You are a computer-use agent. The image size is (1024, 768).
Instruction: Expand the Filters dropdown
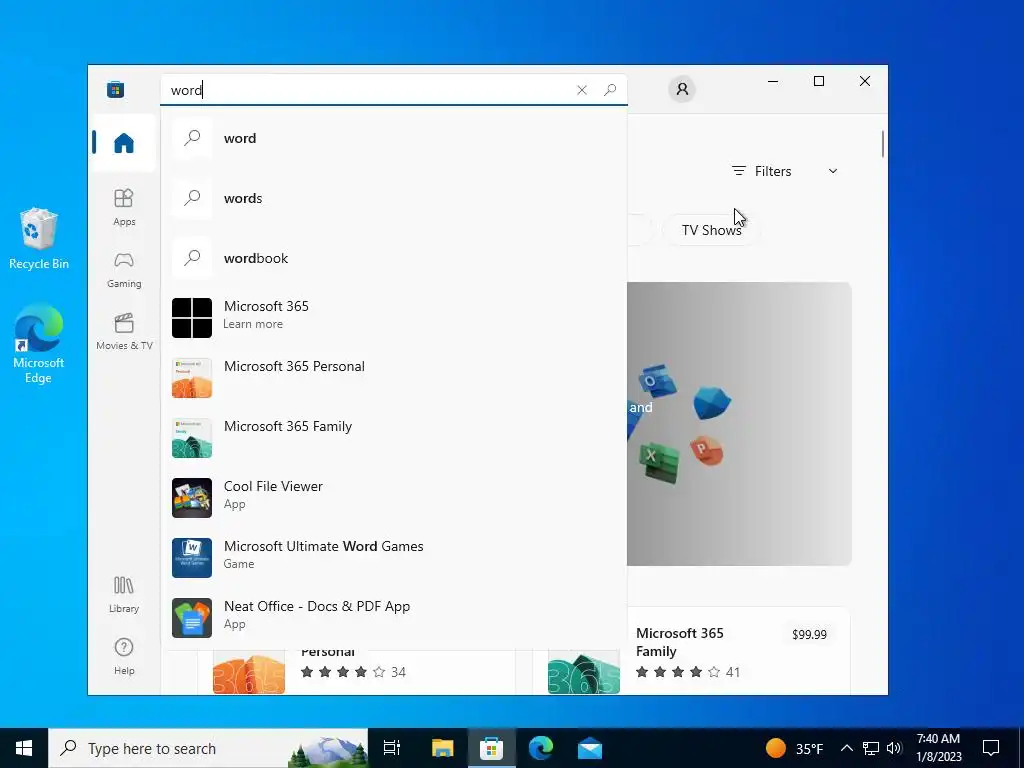[784, 171]
